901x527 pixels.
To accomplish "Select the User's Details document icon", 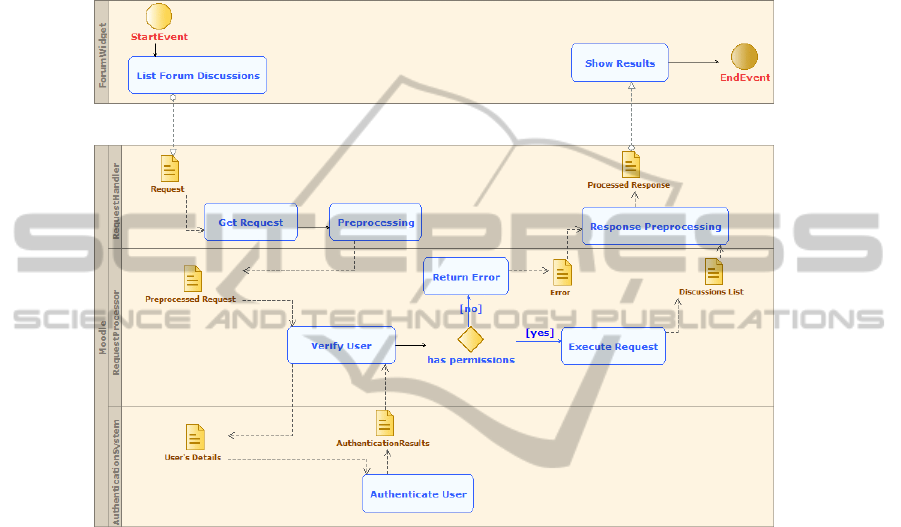I will [x=195, y=438].
